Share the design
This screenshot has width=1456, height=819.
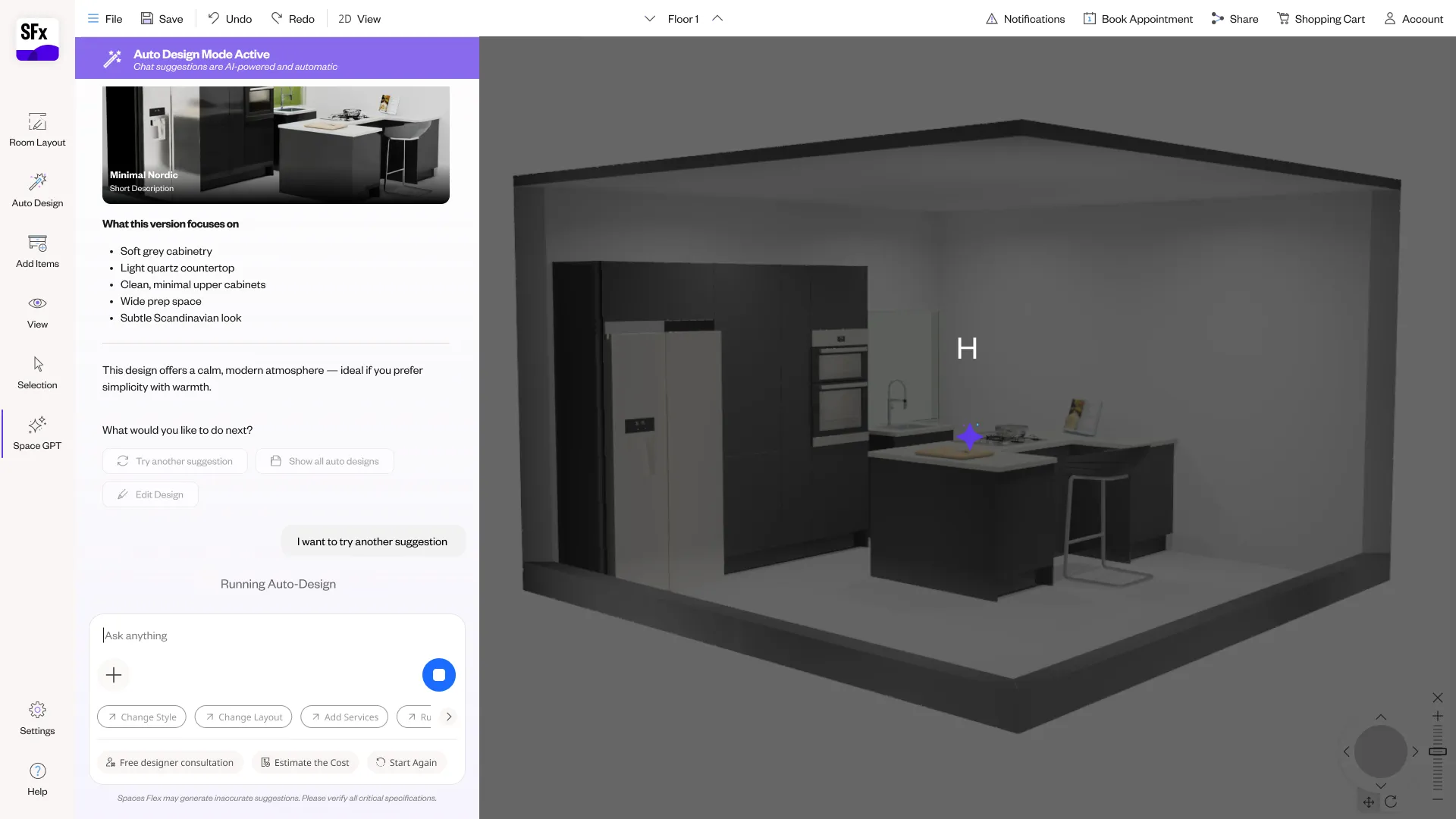(1235, 18)
